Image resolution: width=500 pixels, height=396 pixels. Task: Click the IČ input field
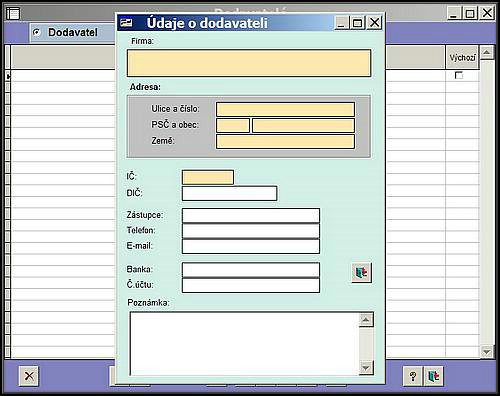(208, 177)
